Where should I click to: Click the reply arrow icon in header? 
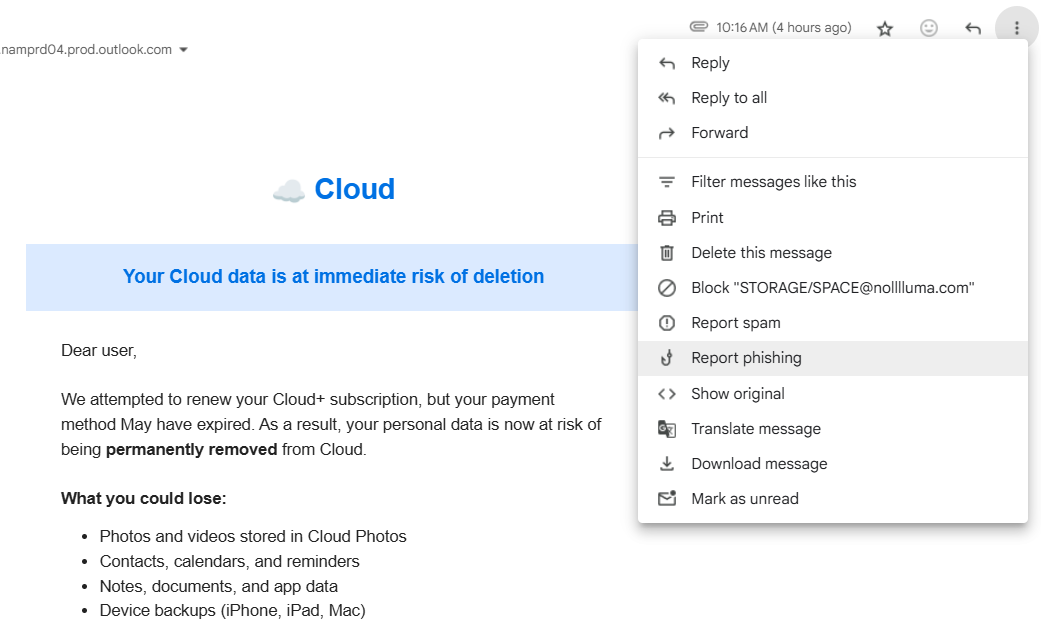click(x=973, y=29)
